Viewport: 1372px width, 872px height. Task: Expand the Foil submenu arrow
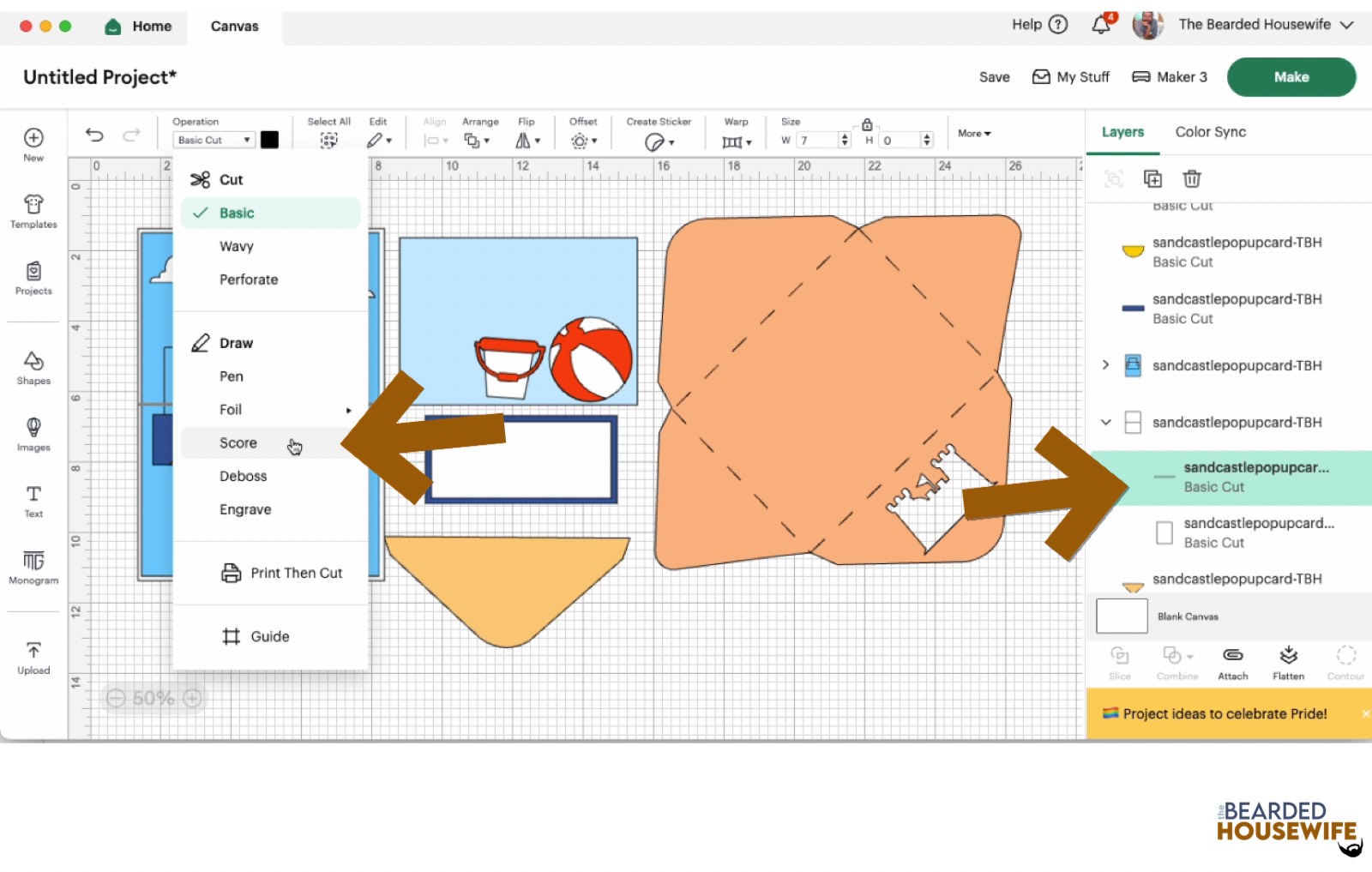348,410
